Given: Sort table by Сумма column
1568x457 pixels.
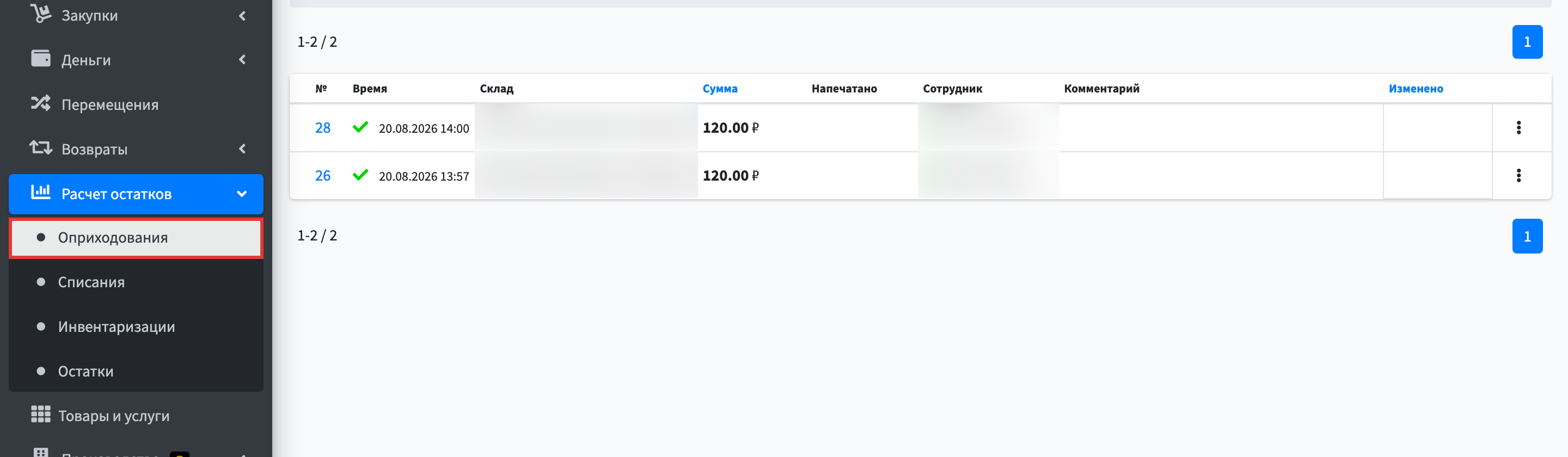Looking at the screenshot, I should [x=719, y=89].
